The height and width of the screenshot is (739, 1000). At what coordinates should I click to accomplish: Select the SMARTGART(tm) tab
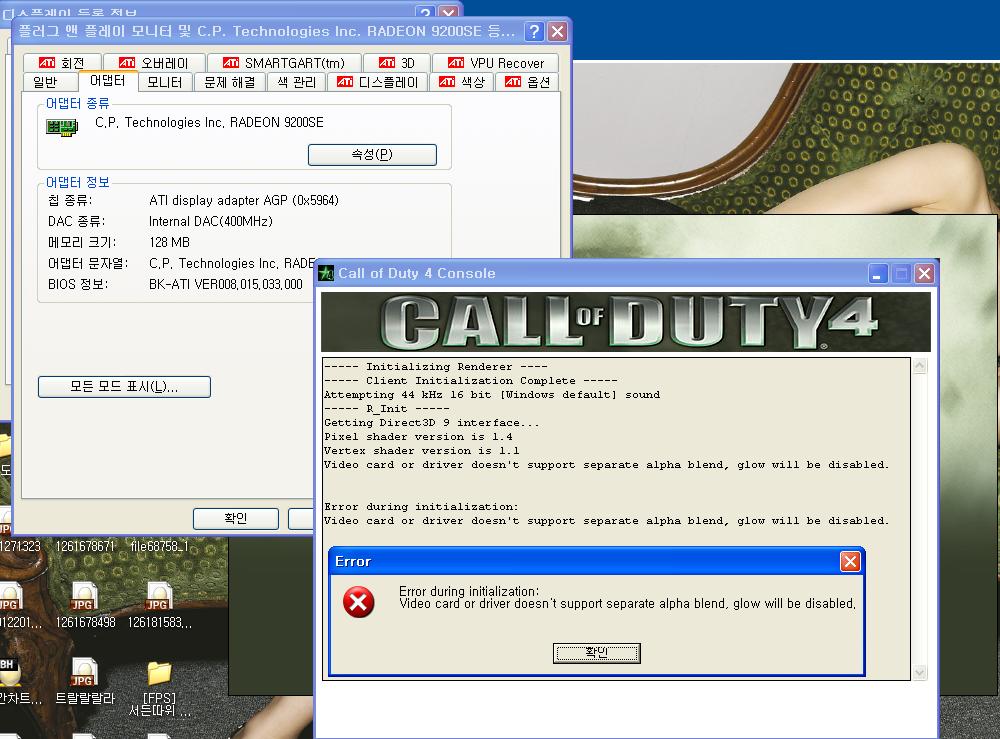[284, 63]
